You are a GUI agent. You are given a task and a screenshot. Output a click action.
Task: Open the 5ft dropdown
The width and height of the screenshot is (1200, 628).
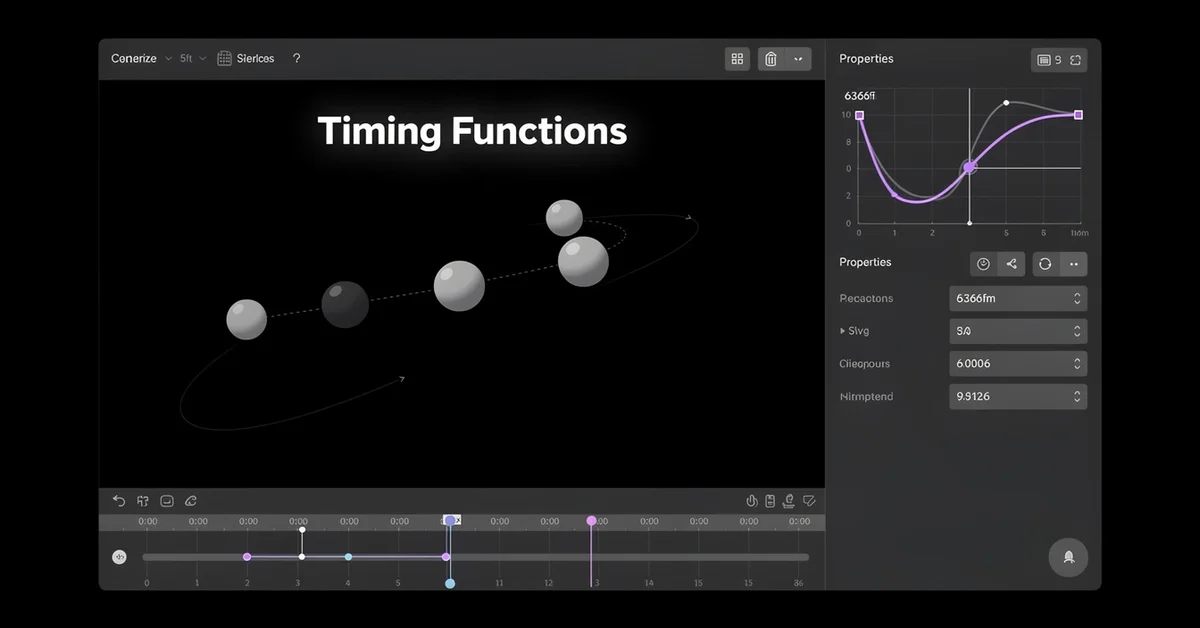tap(193, 59)
